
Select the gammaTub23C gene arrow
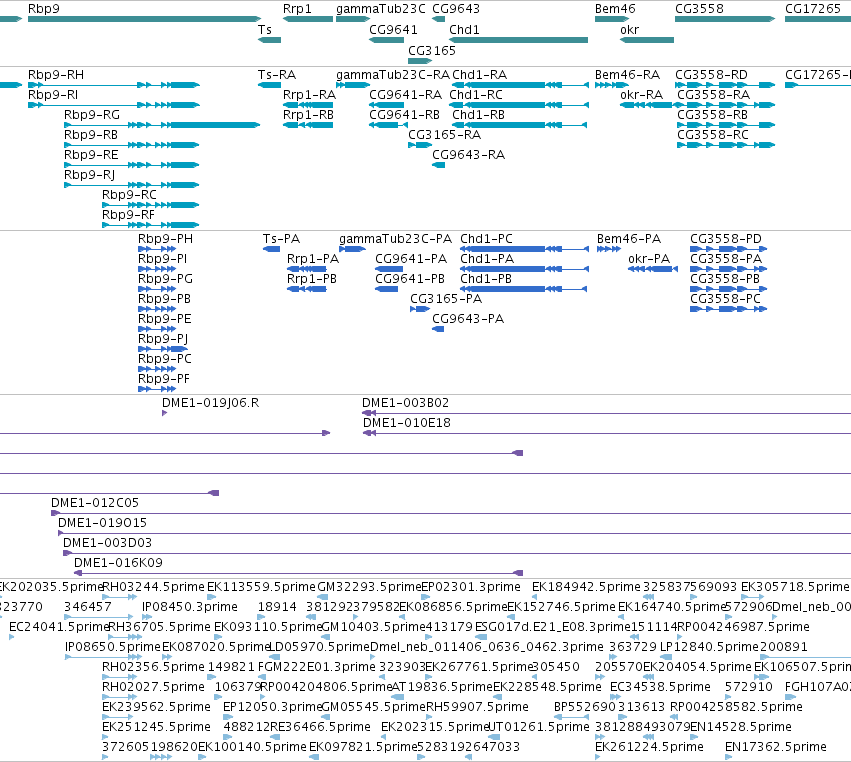(353, 19)
